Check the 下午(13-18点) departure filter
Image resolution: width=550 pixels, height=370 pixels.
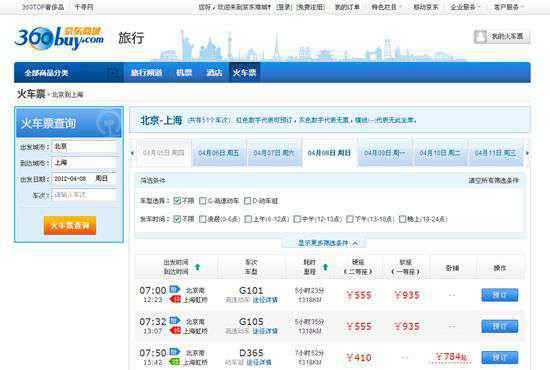point(350,219)
